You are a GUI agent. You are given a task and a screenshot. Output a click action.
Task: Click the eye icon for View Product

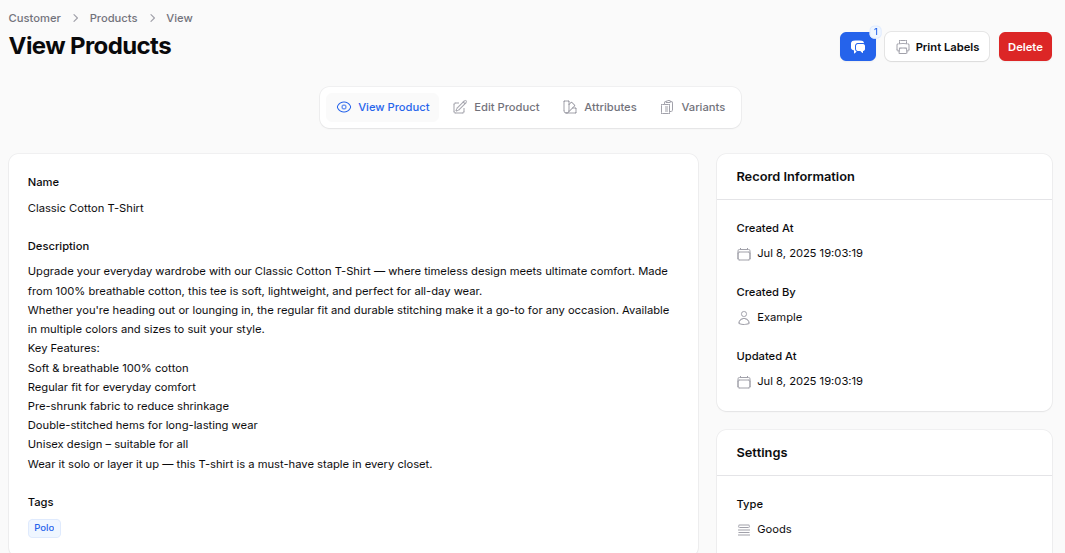344,107
